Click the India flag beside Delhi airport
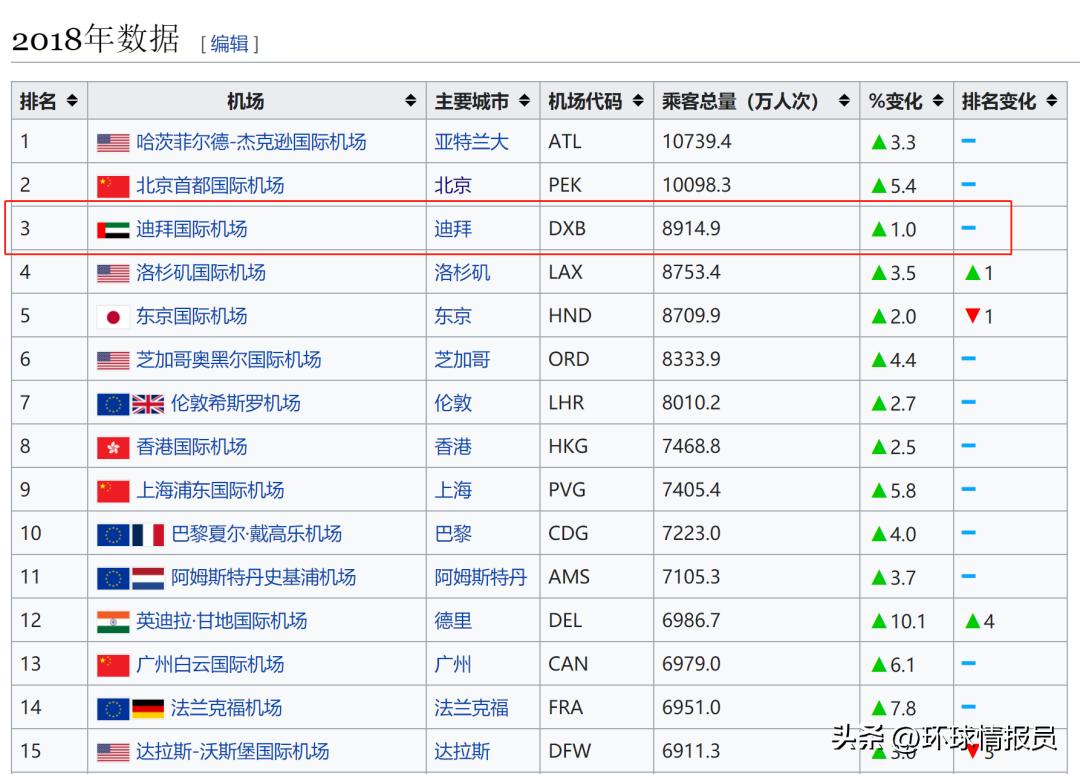 [113, 621]
